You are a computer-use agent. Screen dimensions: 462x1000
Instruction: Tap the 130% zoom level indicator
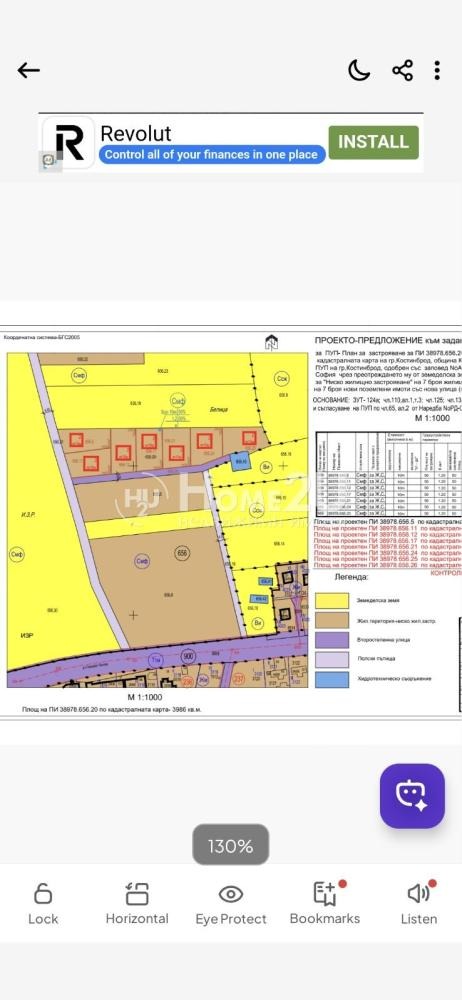230,846
